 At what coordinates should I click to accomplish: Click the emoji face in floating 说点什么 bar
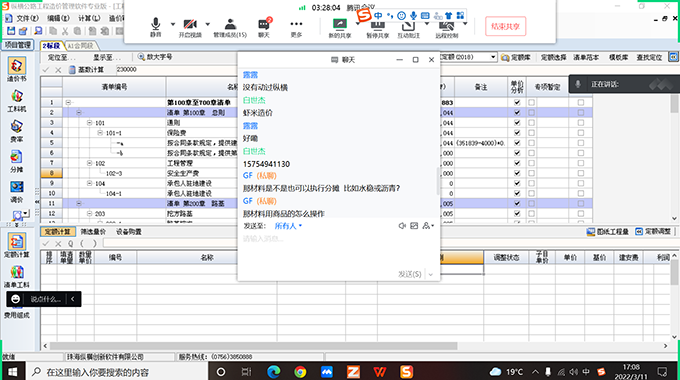[x=16, y=299]
